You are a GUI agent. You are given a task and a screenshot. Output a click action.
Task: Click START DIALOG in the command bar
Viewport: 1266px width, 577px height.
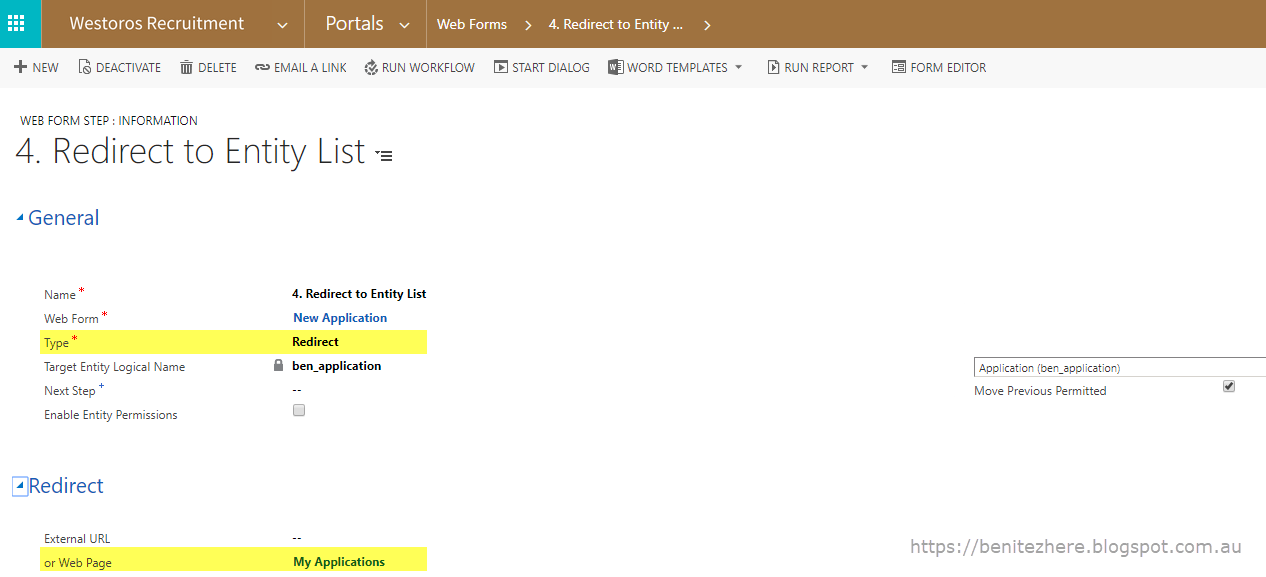coord(541,67)
